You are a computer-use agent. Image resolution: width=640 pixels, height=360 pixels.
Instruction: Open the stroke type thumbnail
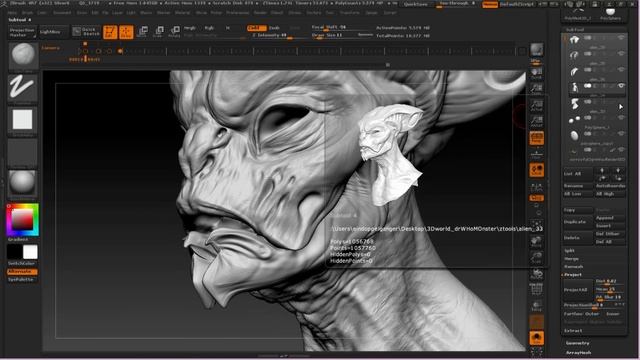(22, 88)
